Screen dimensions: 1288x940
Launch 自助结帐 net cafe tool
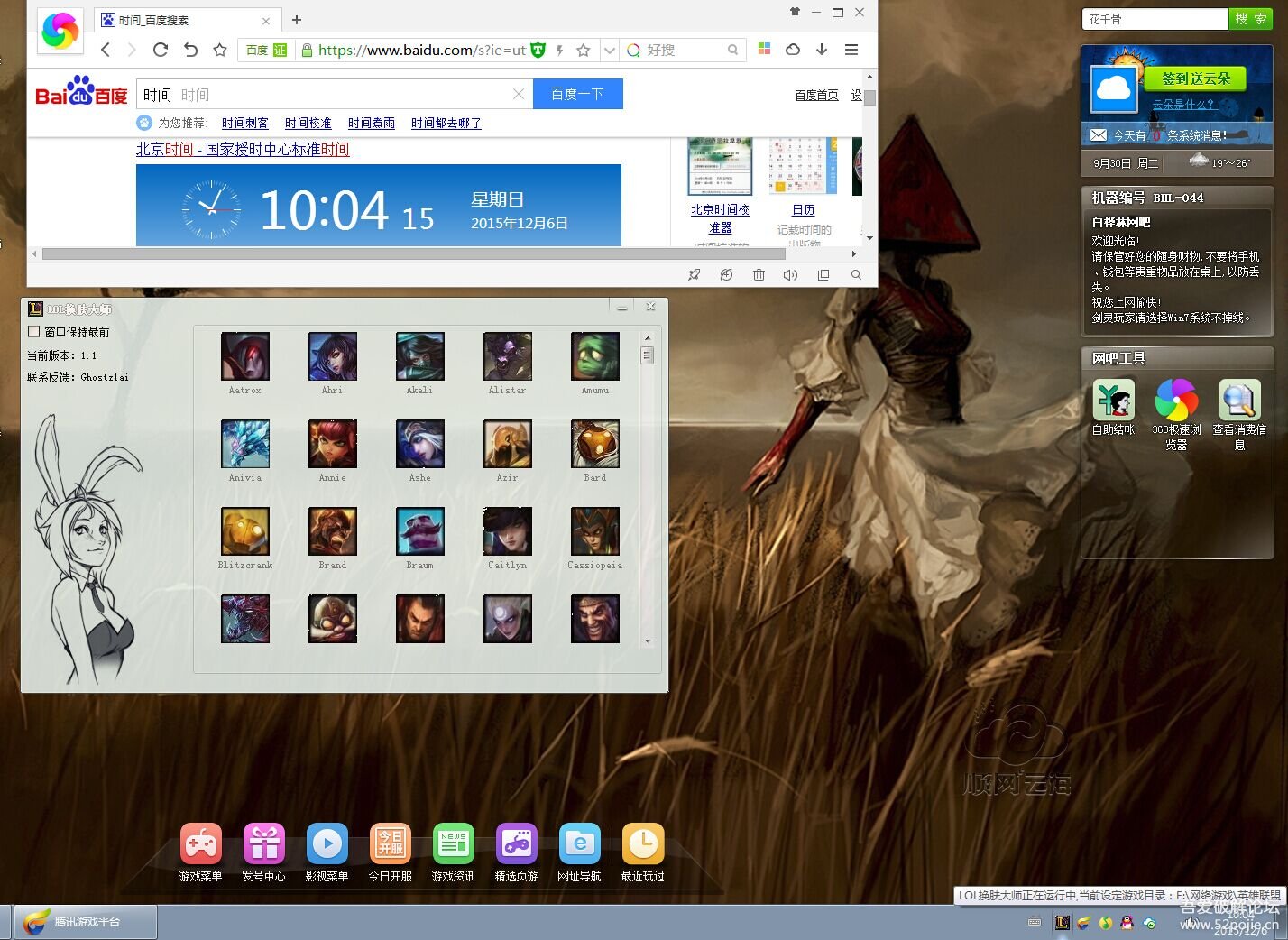pyautogui.click(x=1114, y=400)
